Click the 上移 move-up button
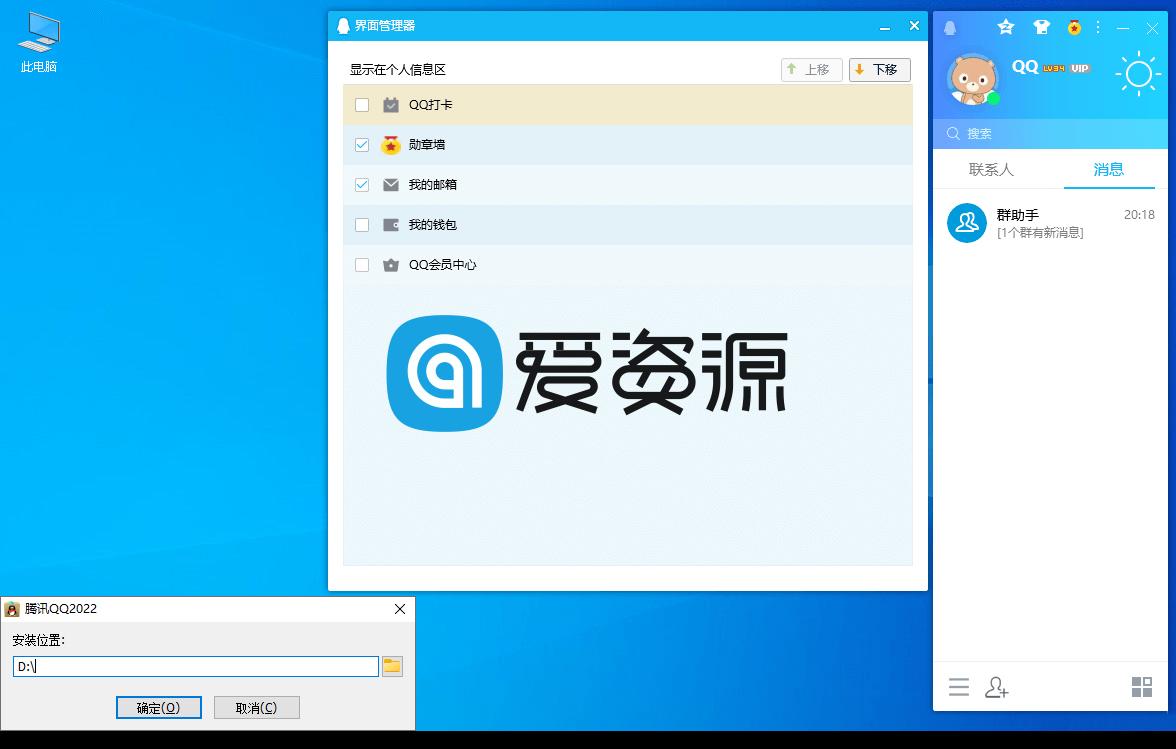 [x=812, y=70]
